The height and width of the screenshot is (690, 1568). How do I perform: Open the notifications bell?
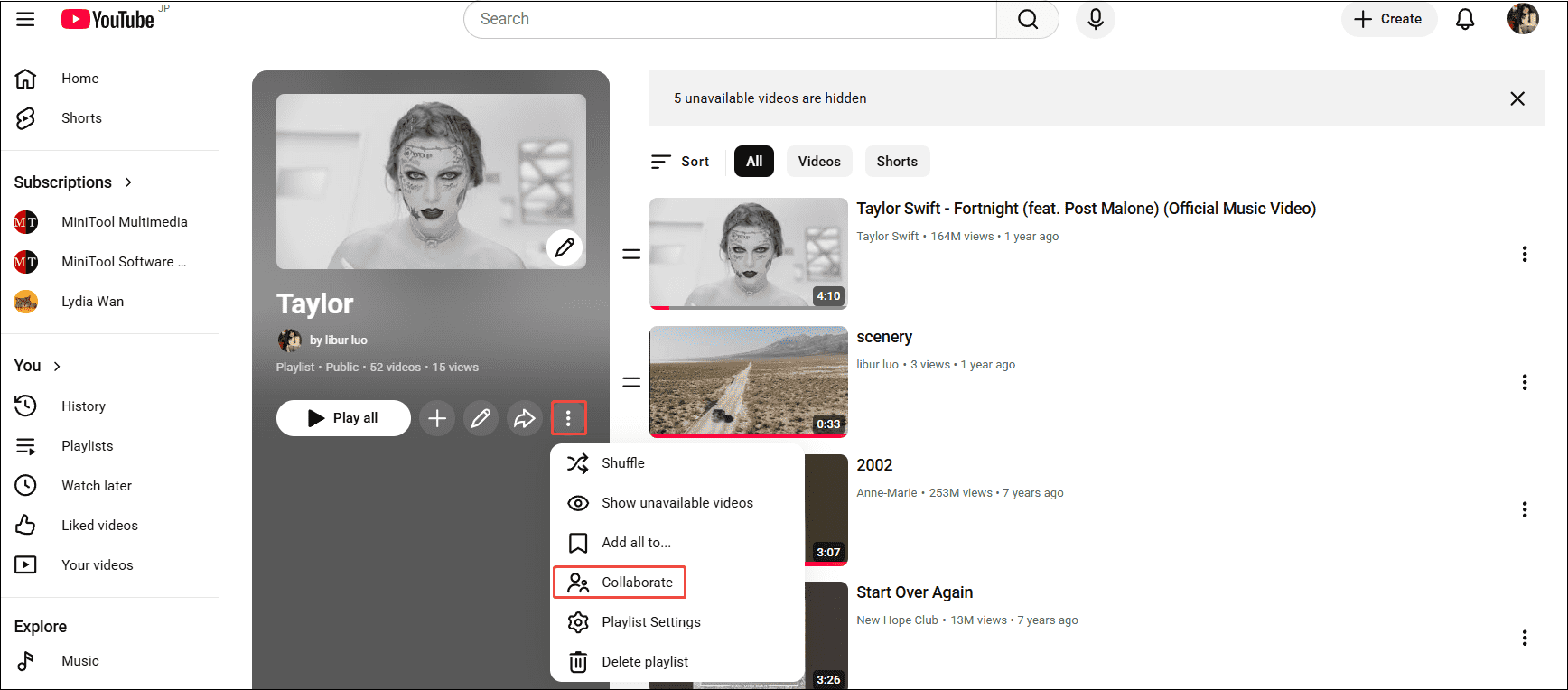(1465, 19)
